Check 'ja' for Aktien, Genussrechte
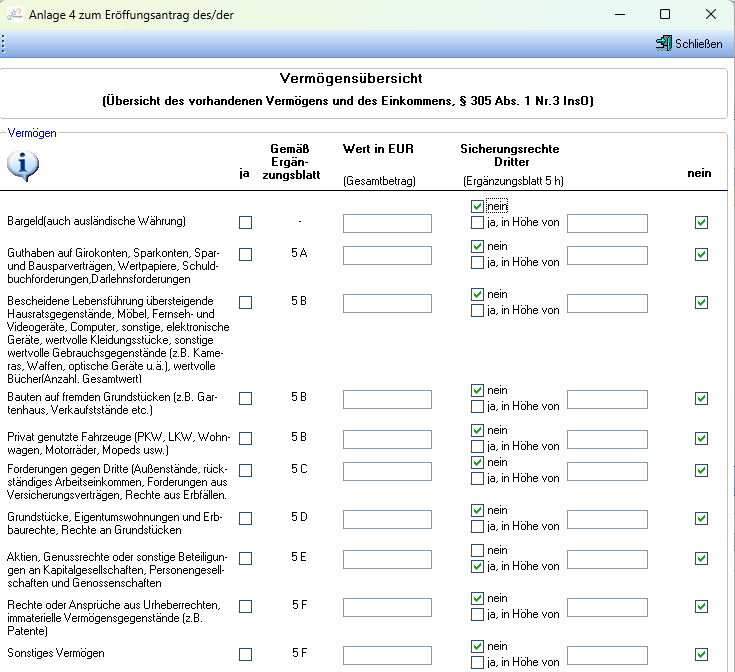 pos(245,558)
